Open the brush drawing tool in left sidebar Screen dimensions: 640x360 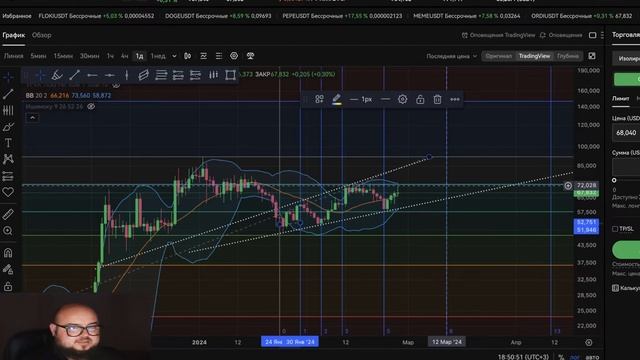(8, 127)
